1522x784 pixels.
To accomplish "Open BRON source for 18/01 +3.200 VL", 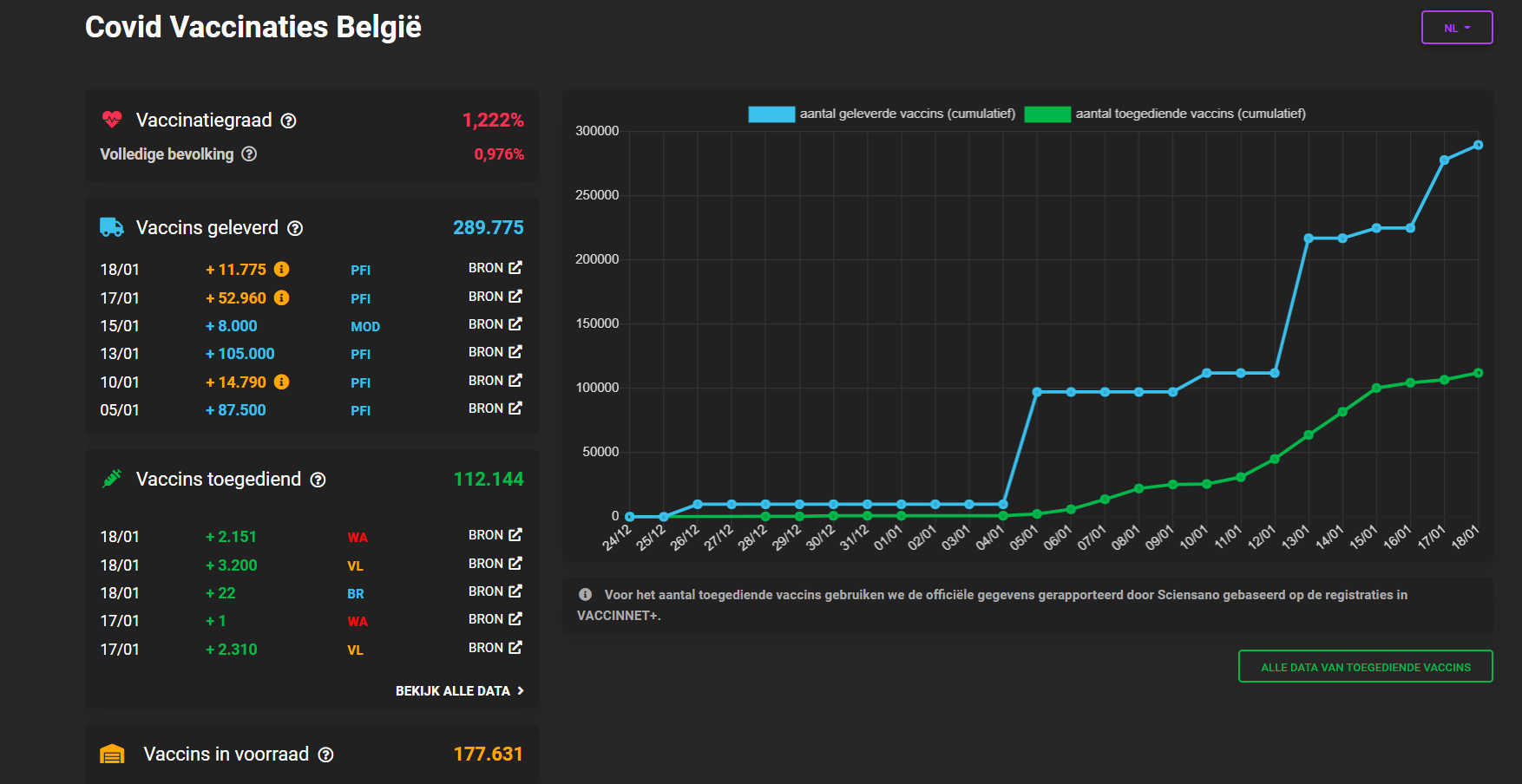I will tap(495, 564).
